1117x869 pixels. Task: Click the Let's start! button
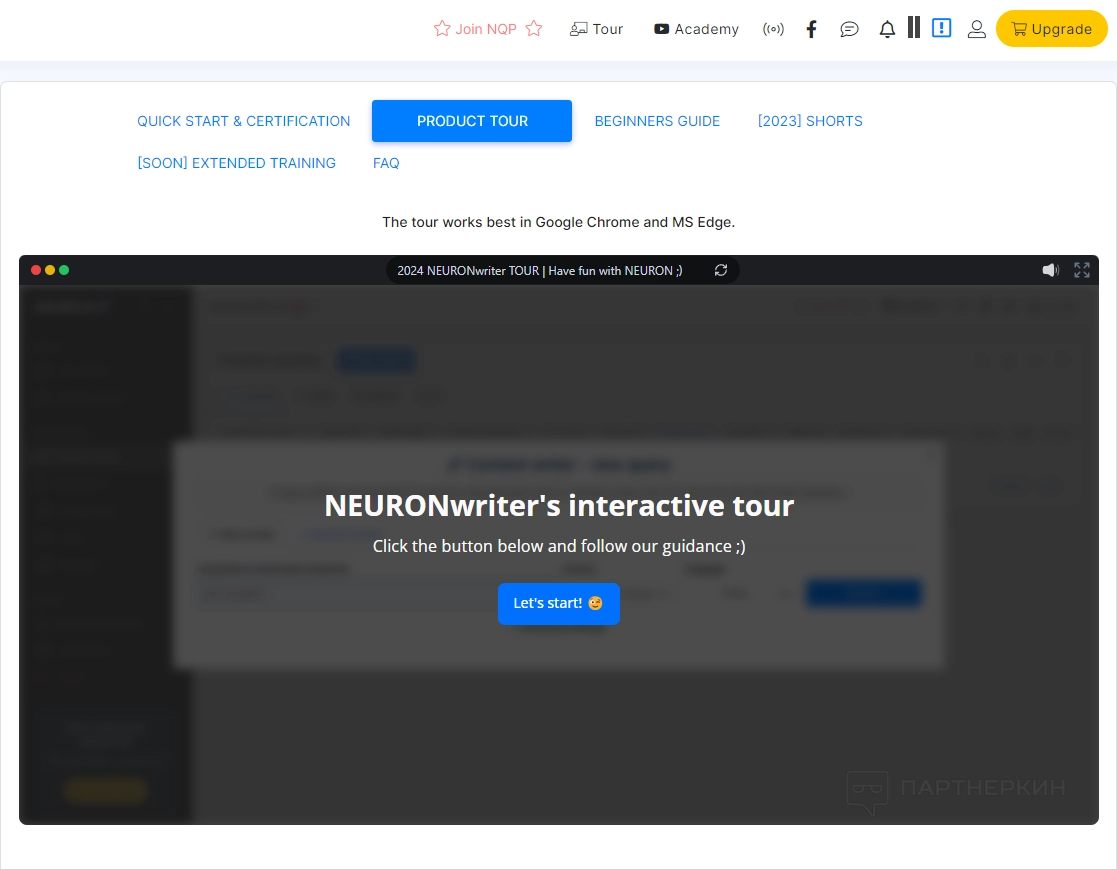(x=558, y=603)
